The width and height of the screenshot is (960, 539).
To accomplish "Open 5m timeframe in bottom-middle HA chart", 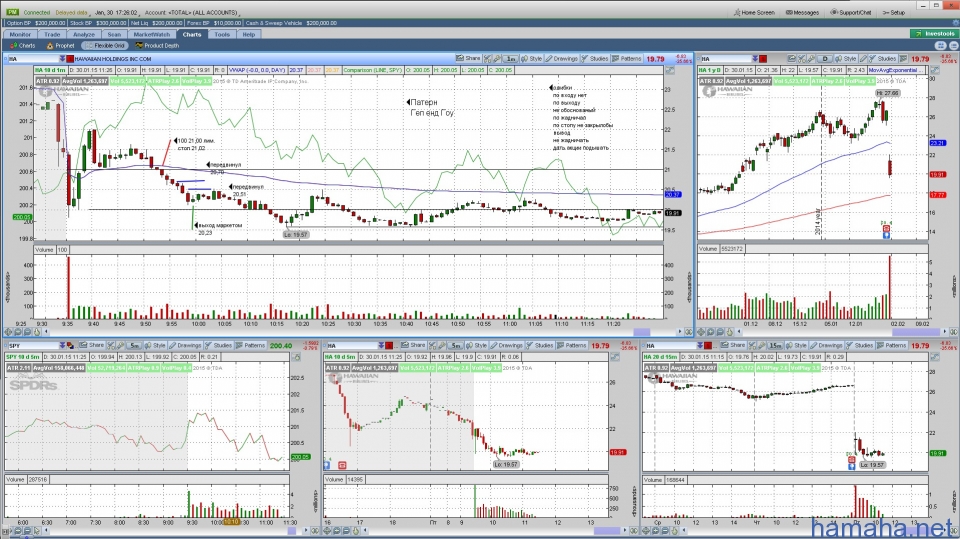I will click(456, 345).
